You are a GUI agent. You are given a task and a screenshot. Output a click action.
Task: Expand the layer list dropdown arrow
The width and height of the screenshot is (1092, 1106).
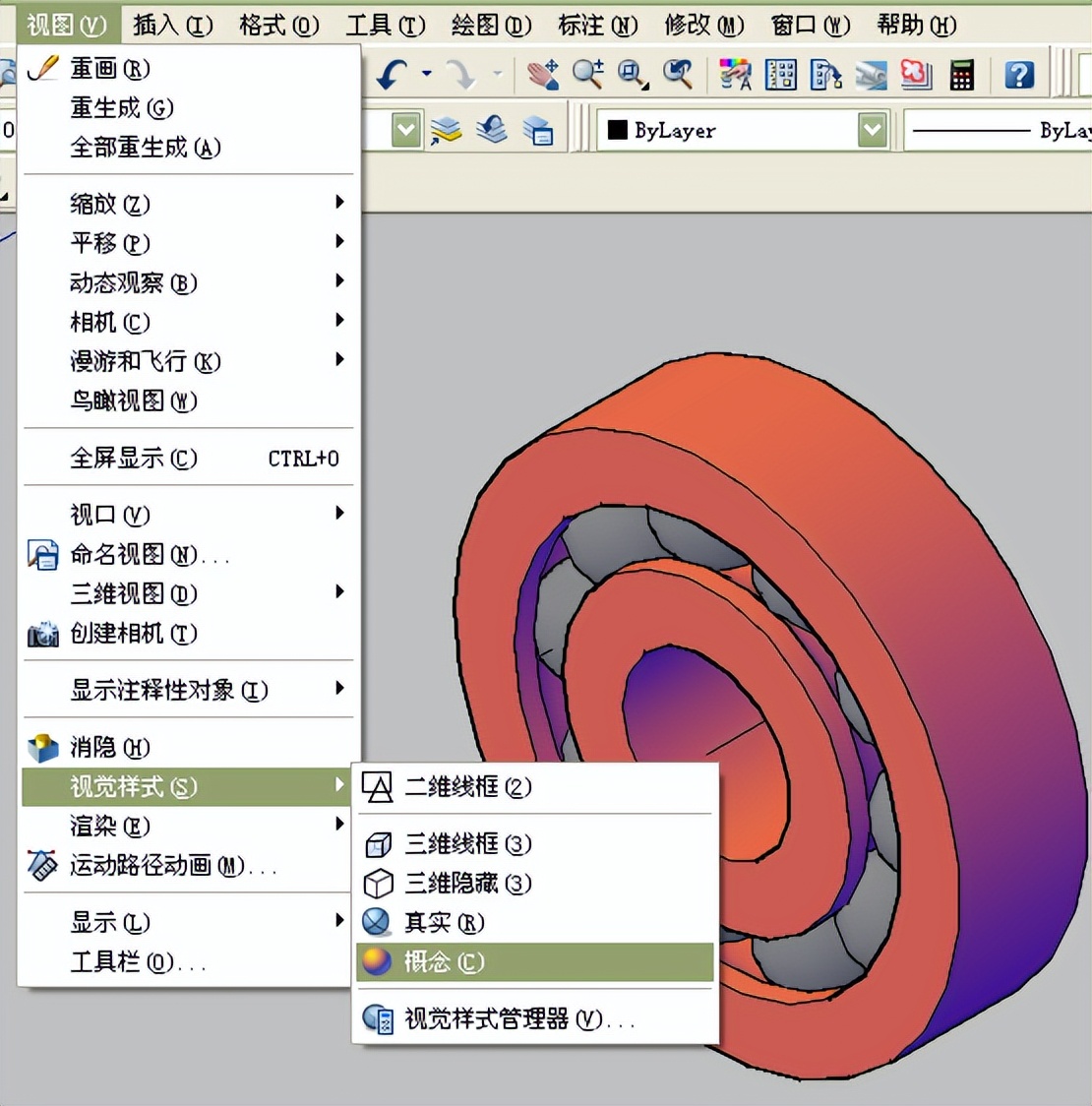[405, 130]
